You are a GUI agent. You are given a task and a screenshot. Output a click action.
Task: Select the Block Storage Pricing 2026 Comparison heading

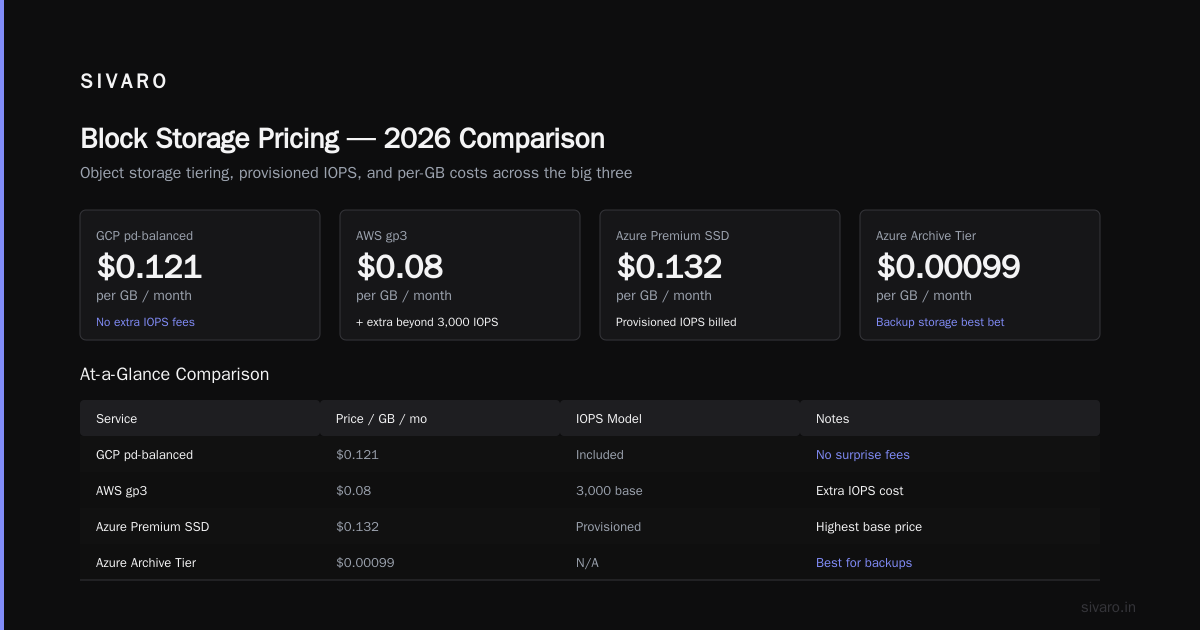(x=342, y=138)
